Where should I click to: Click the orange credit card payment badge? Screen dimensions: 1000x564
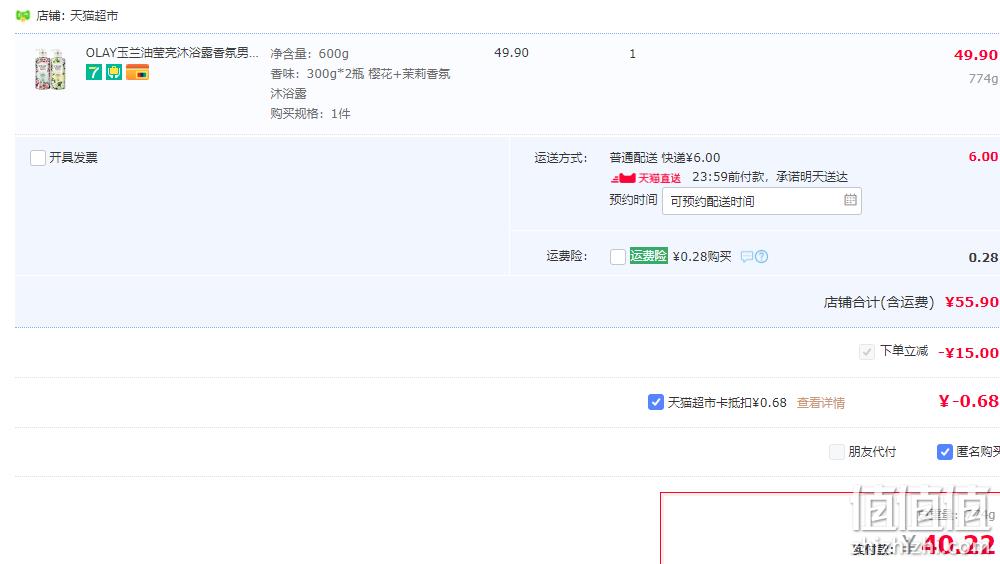coord(137,72)
